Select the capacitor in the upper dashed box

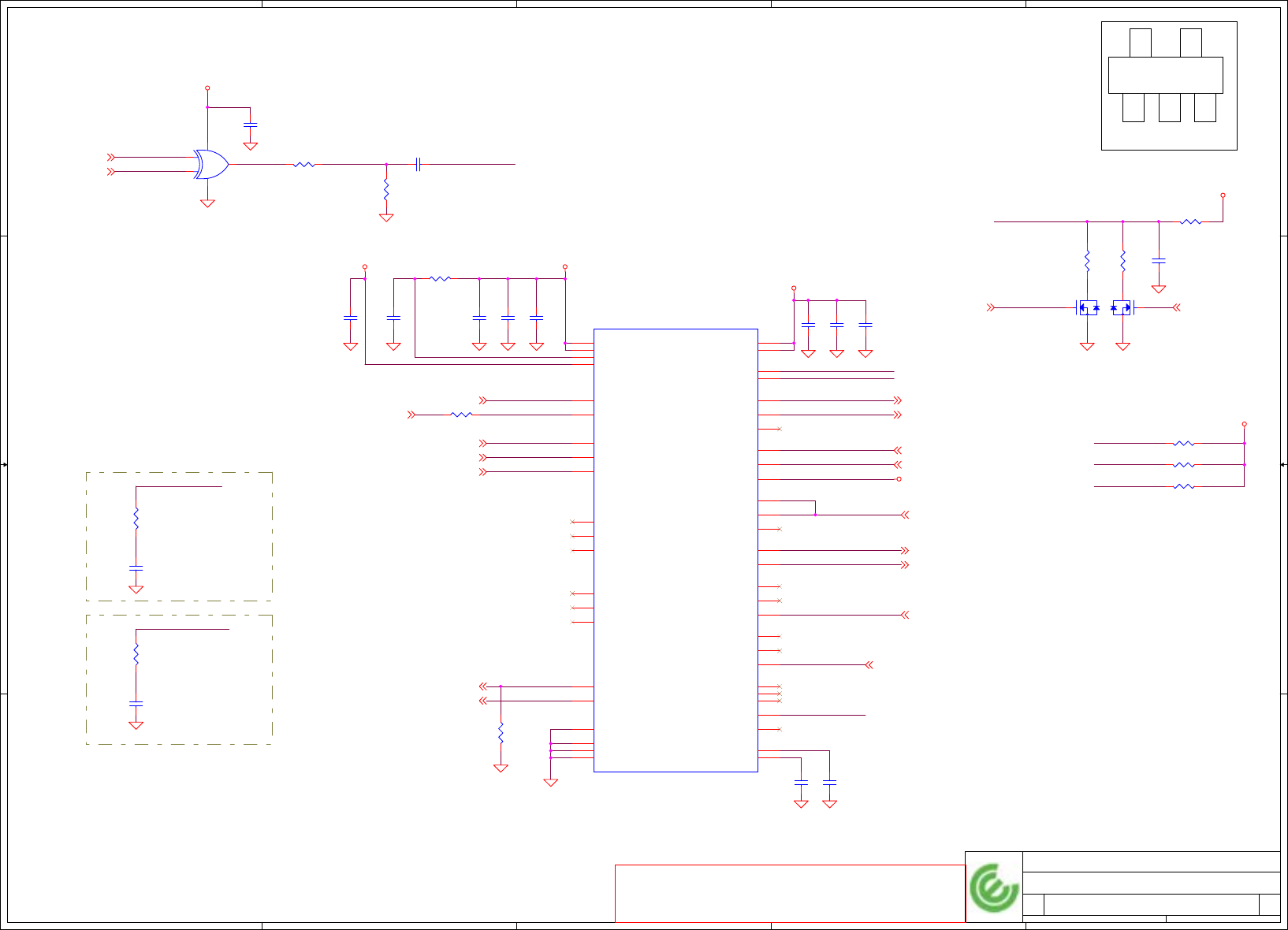136,567
